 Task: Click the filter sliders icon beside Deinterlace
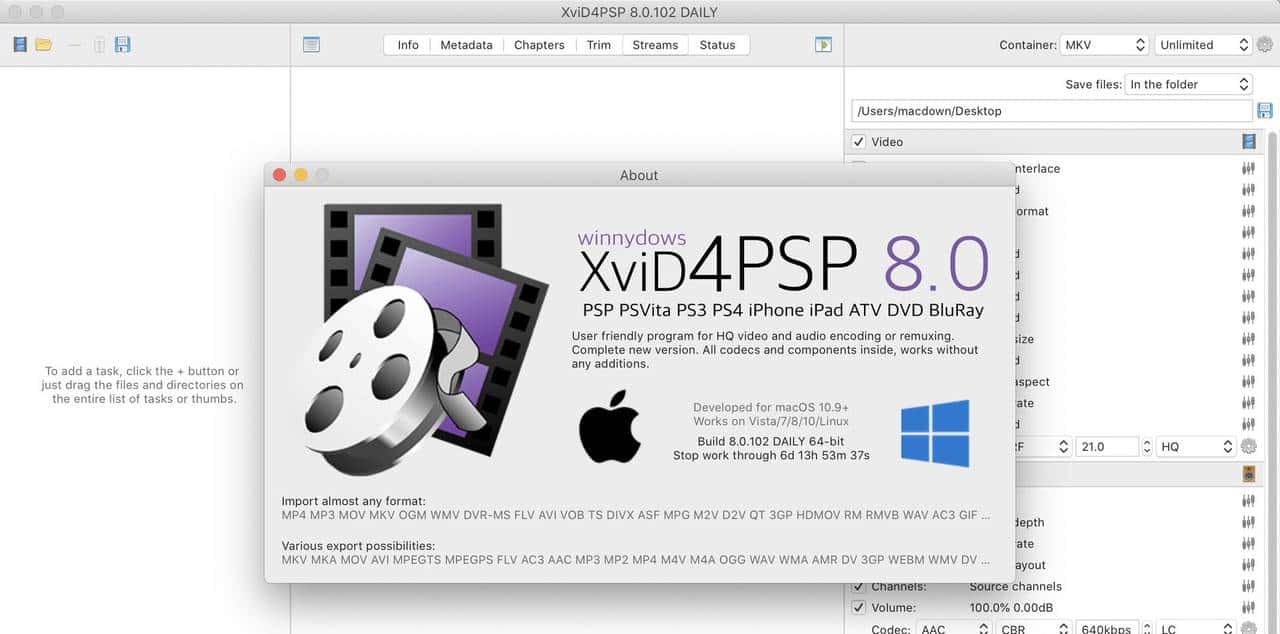1248,168
